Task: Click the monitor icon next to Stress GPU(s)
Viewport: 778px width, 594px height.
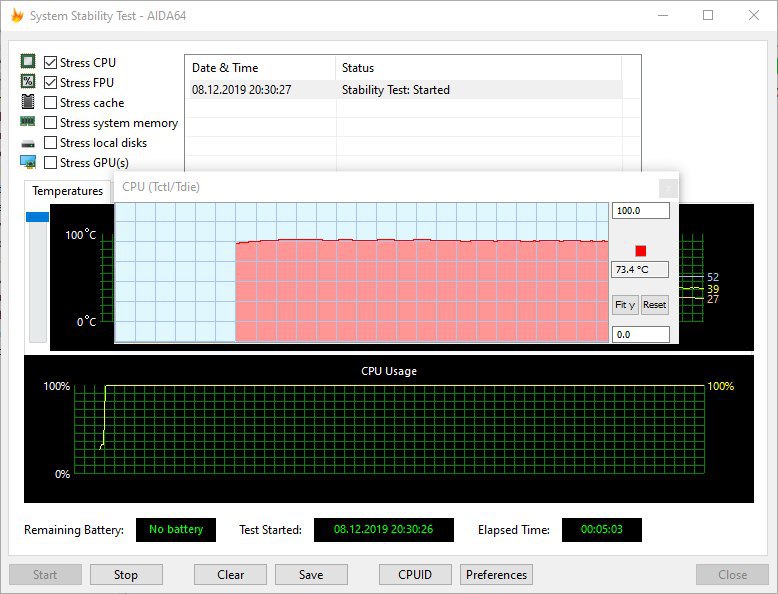Action: (28, 162)
